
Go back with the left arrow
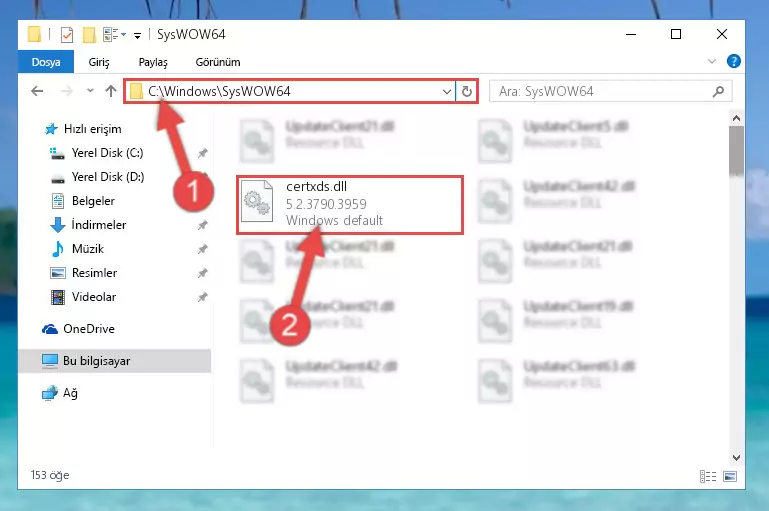pos(37,91)
